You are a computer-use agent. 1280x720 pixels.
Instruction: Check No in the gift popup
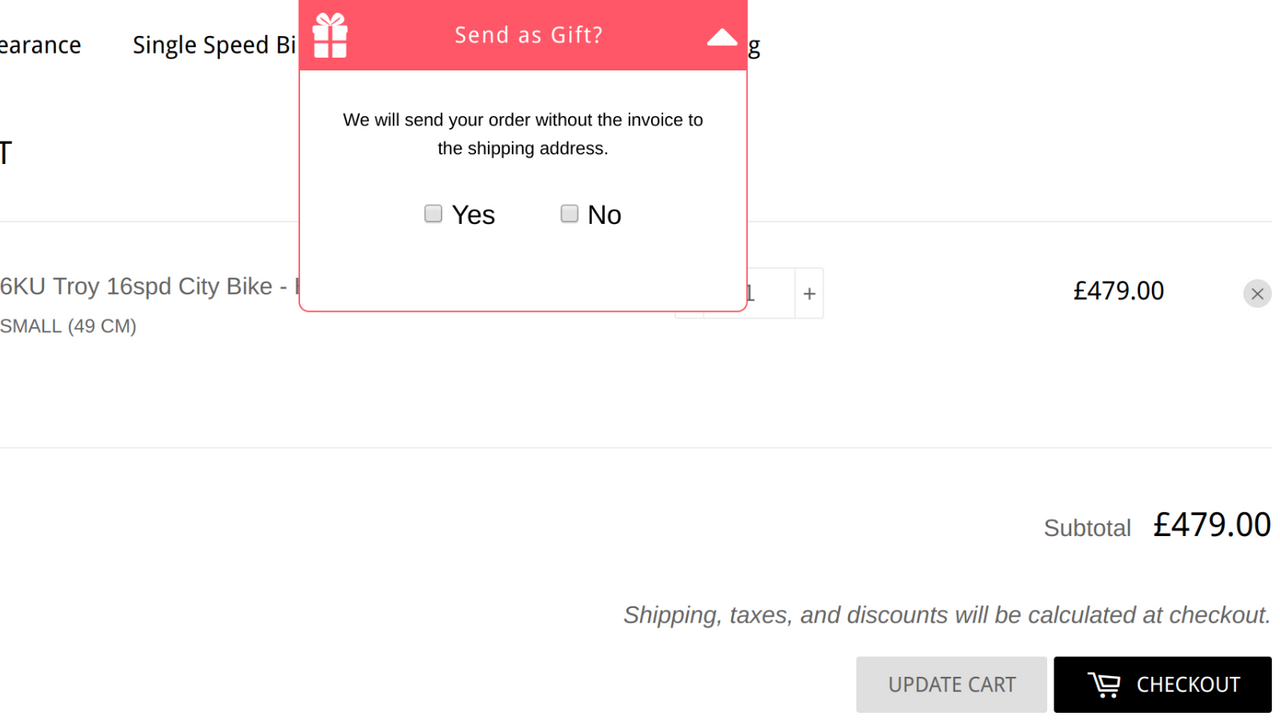click(x=569, y=213)
